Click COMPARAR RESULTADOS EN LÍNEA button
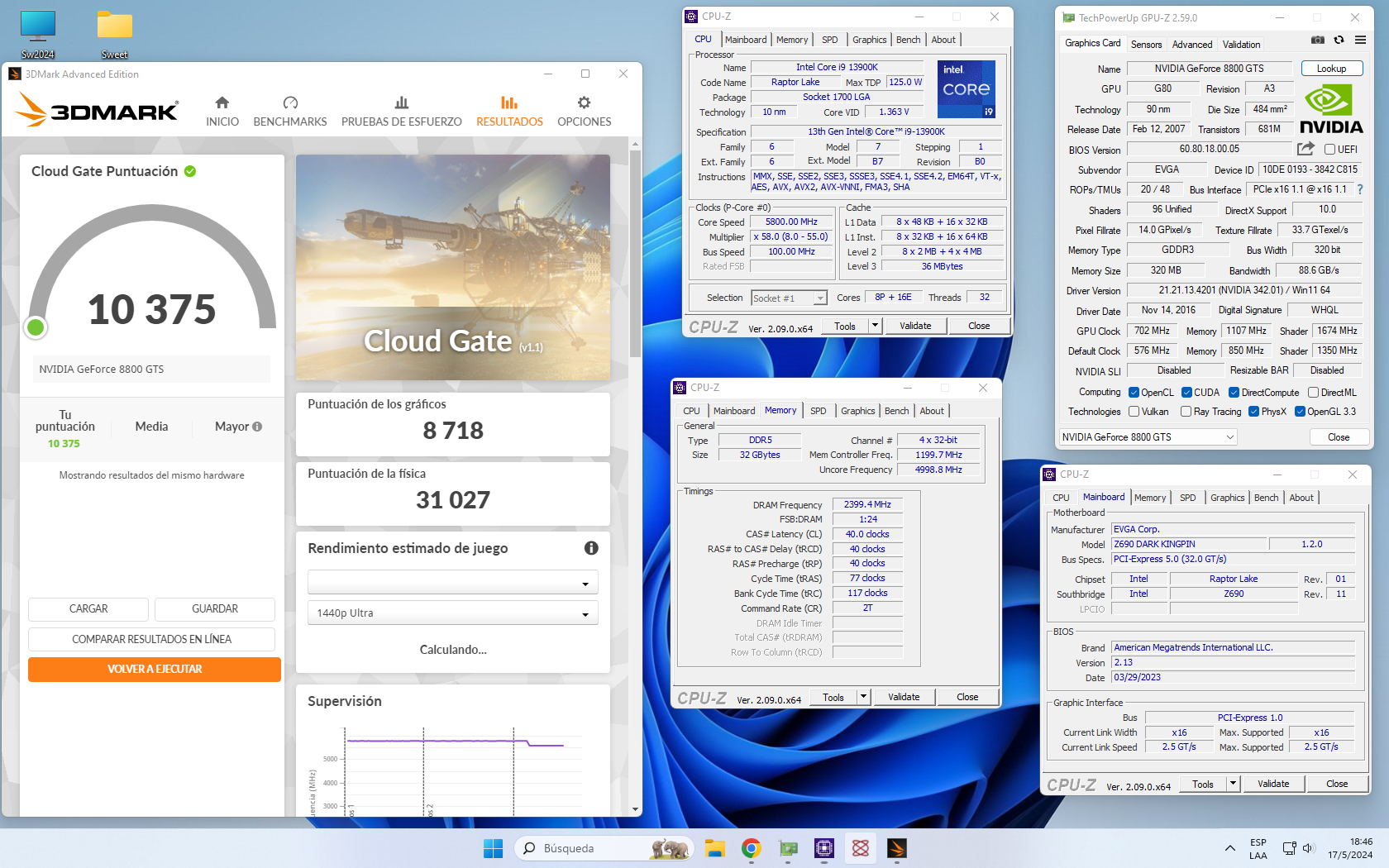Screen dimensions: 1389x868 pos(151,639)
